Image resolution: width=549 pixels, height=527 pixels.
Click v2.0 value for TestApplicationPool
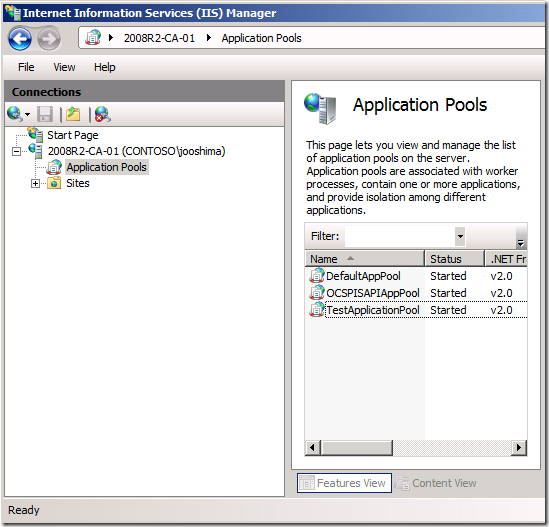pyautogui.click(x=501, y=310)
